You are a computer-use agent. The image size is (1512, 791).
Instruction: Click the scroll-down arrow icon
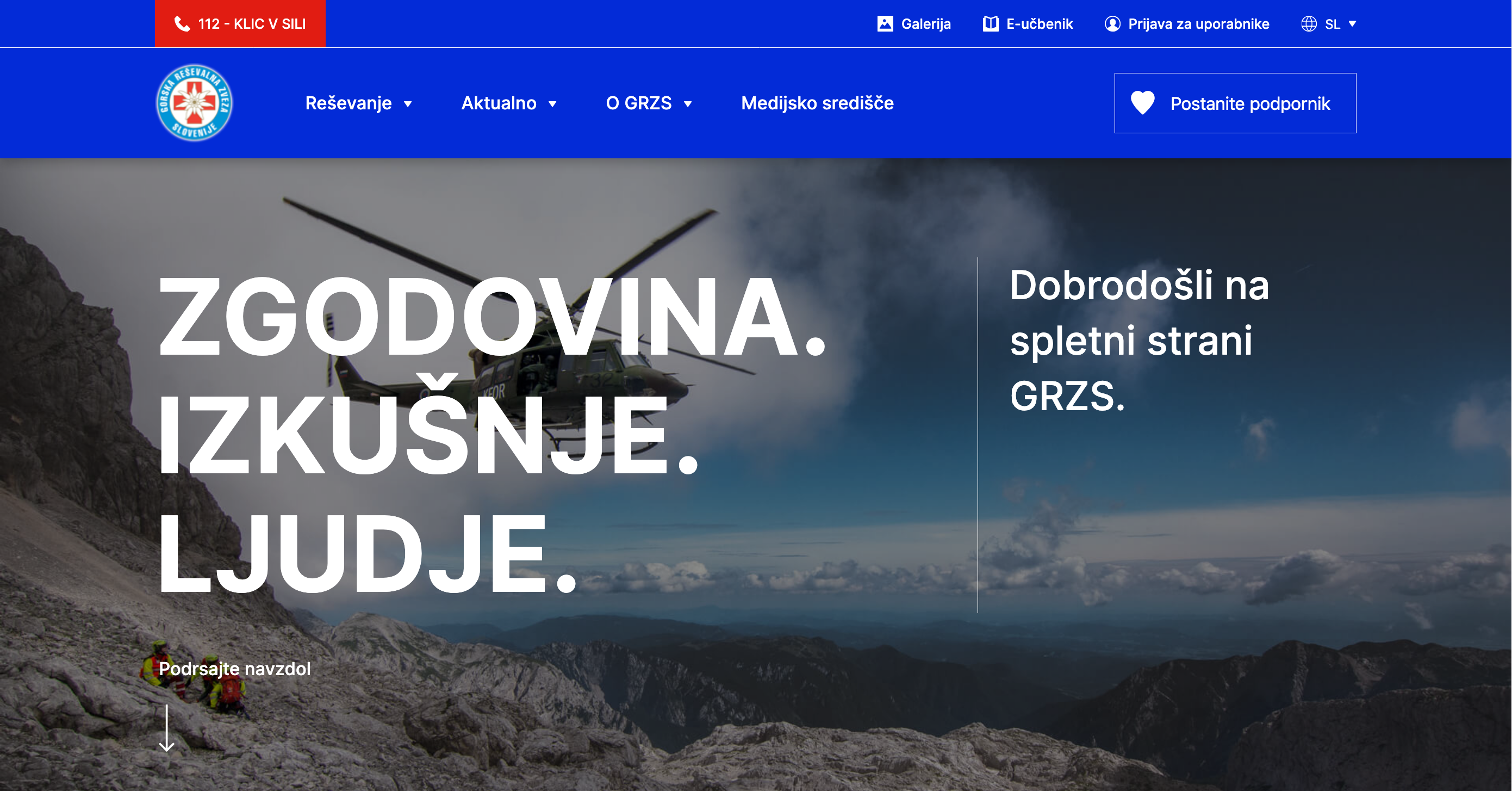167,728
